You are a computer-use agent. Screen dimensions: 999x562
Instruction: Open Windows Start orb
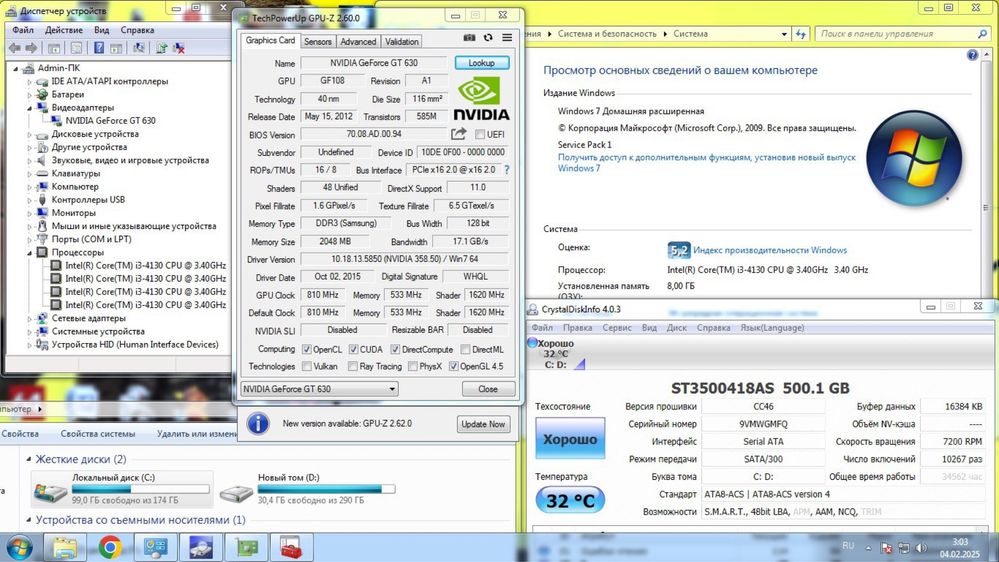pos(19,547)
